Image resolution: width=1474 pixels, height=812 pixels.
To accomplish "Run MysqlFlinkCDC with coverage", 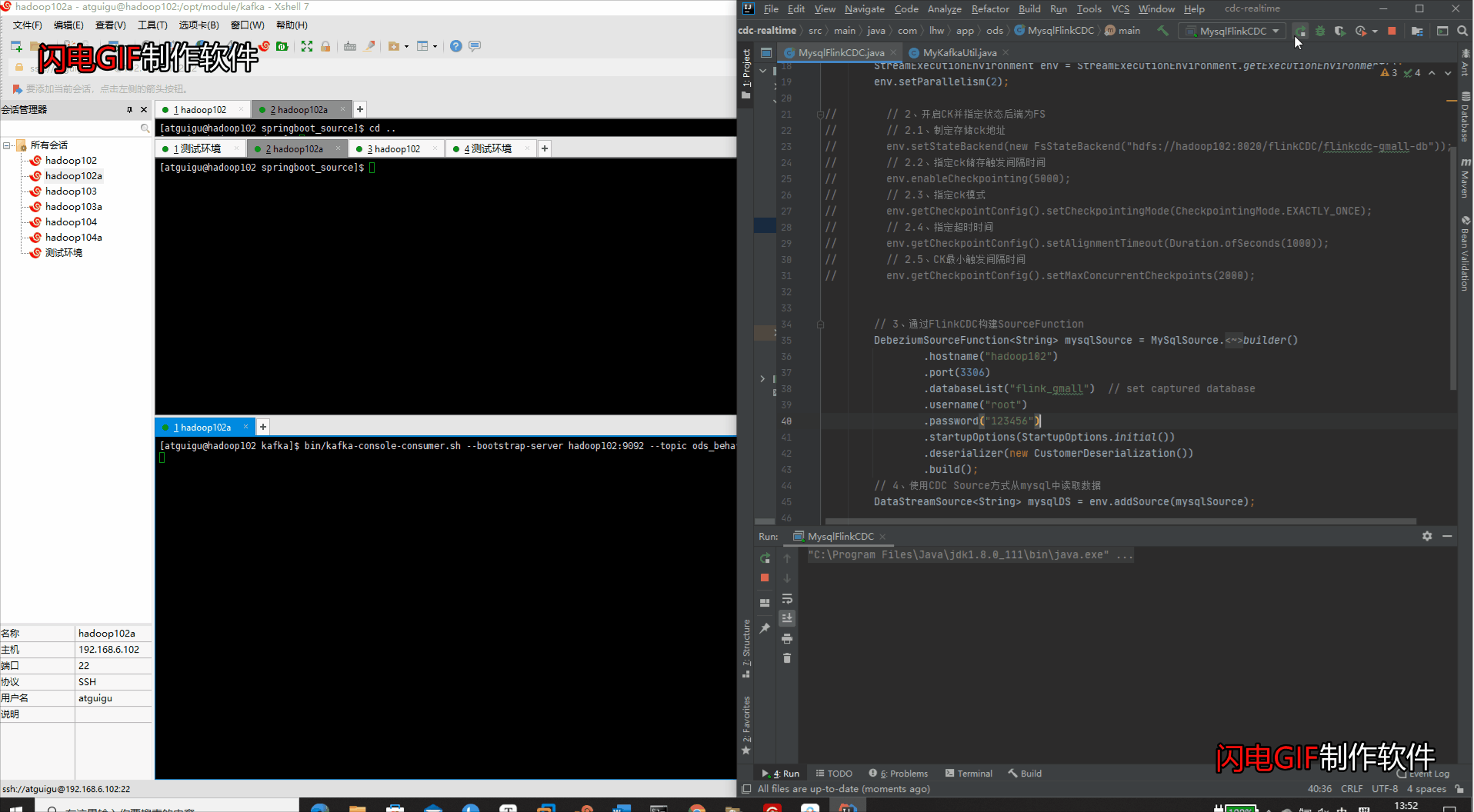I will pos(1340,31).
